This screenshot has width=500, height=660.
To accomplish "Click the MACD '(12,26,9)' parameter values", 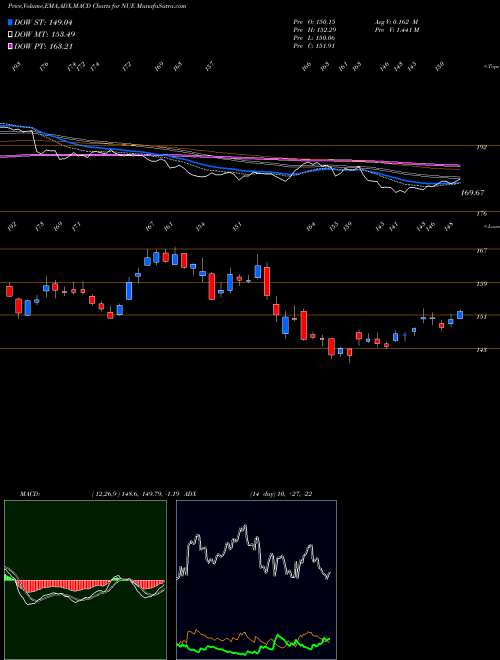I will pyautogui.click(x=136, y=494).
